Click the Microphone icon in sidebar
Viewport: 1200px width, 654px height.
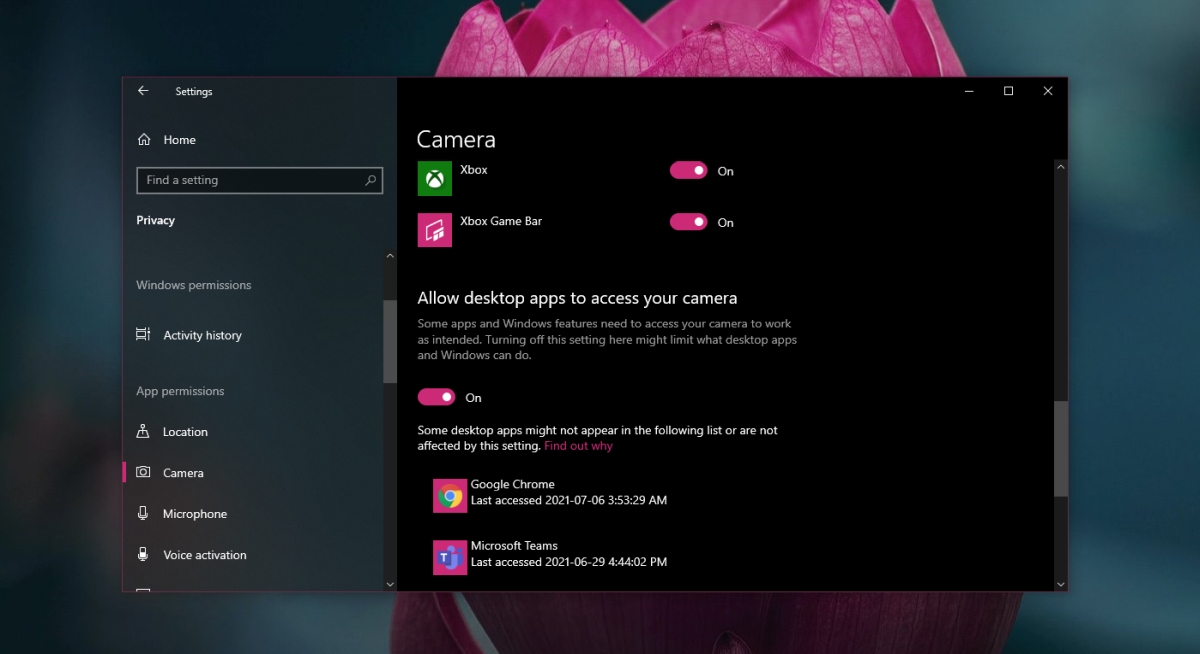(x=144, y=514)
